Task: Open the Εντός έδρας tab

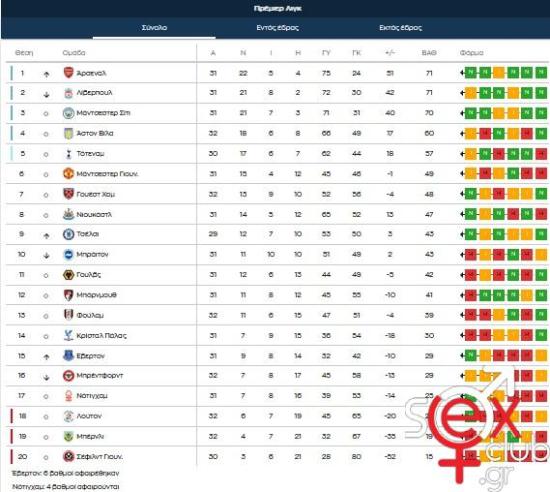Action: click(x=277, y=28)
